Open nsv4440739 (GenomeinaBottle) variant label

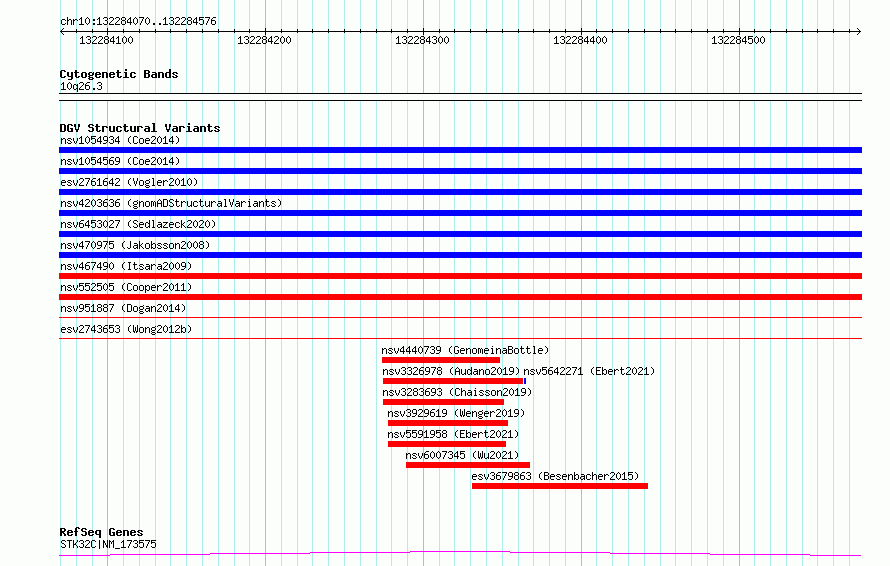[465, 350]
